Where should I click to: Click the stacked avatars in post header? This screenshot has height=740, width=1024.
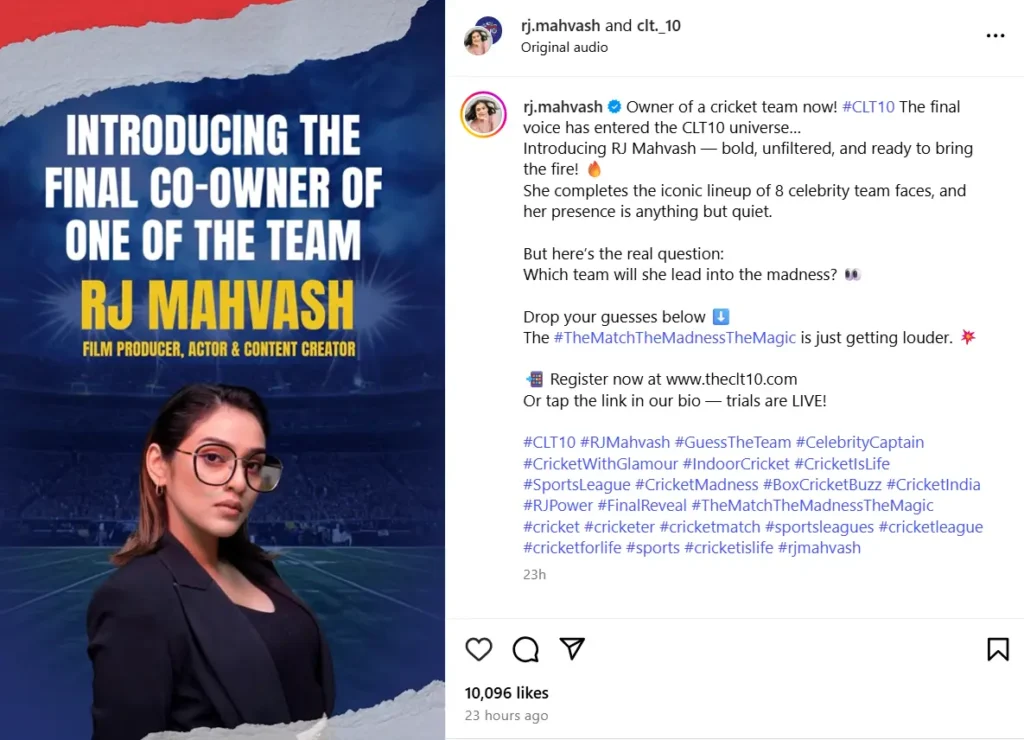(x=483, y=36)
